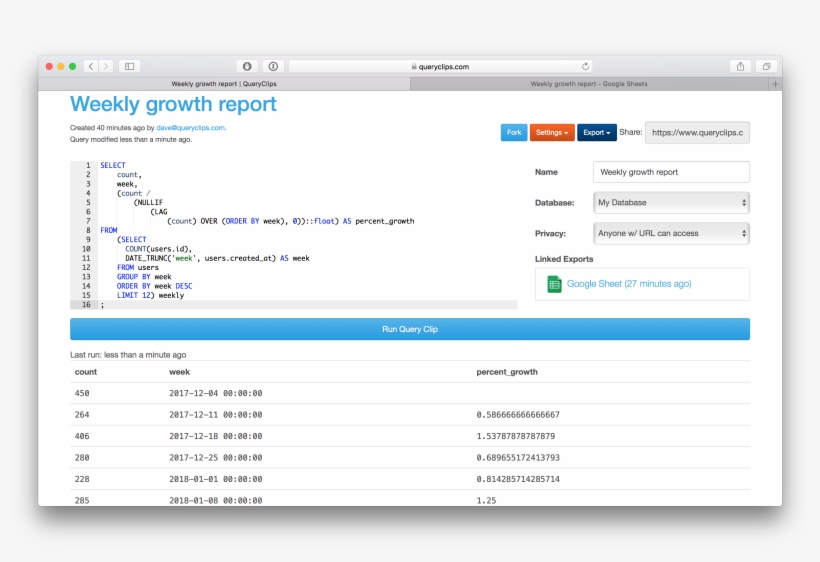Click the count column header
Screen dimensions: 820x562
(x=86, y=372)
